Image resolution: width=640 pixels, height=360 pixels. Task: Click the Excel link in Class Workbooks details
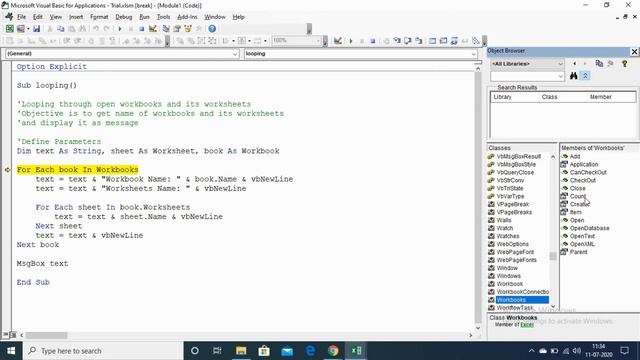point(527,324)
